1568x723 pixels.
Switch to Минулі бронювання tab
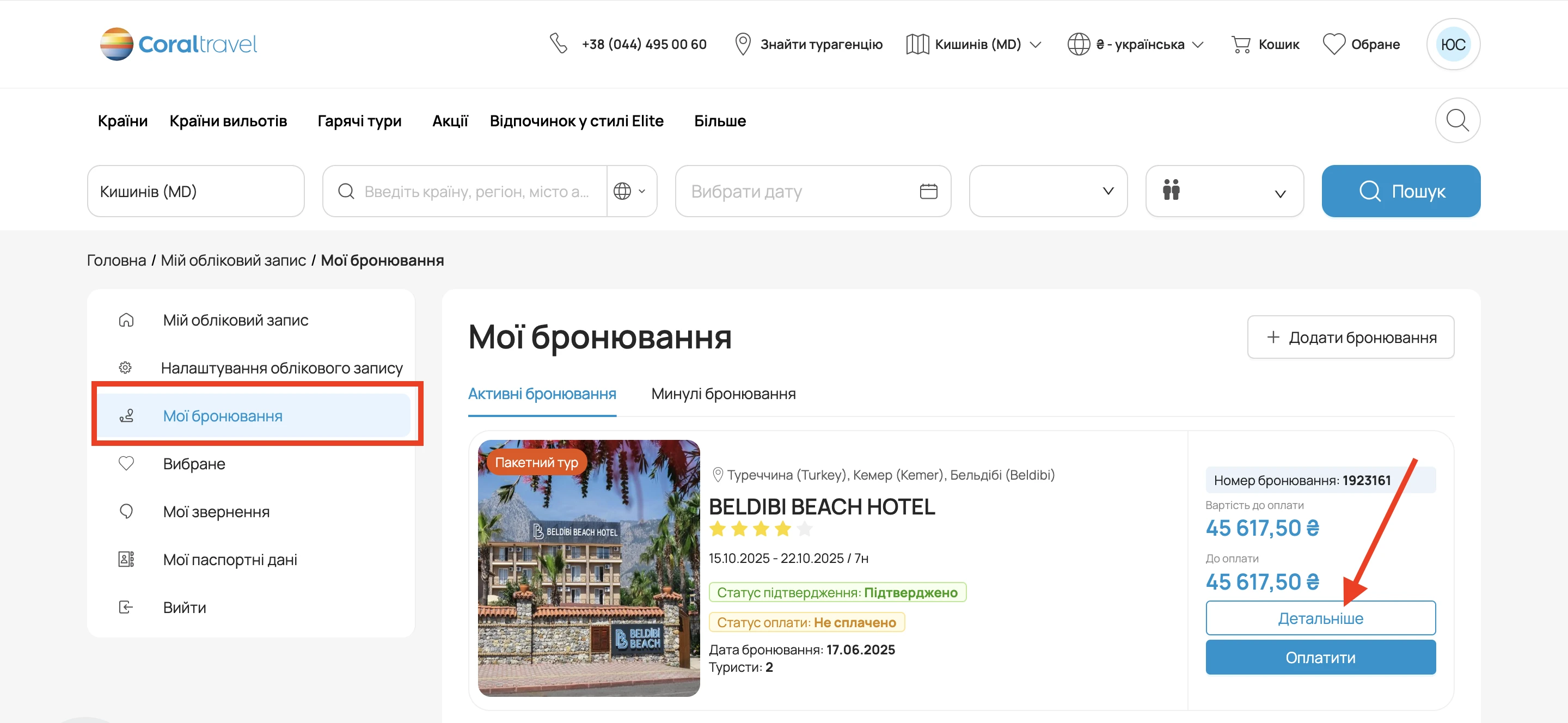tap(723, 394)
